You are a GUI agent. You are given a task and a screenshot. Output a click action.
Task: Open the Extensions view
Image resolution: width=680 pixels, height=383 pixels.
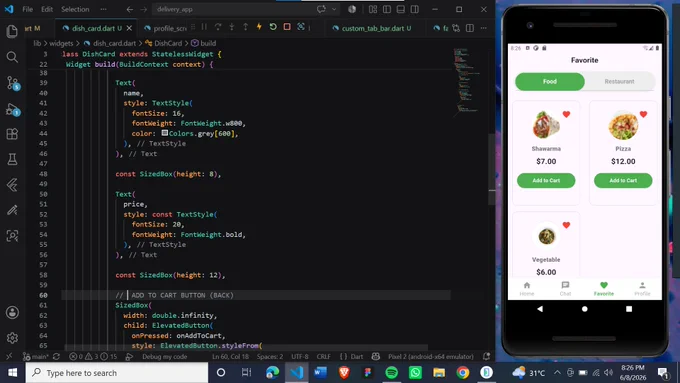12,134
